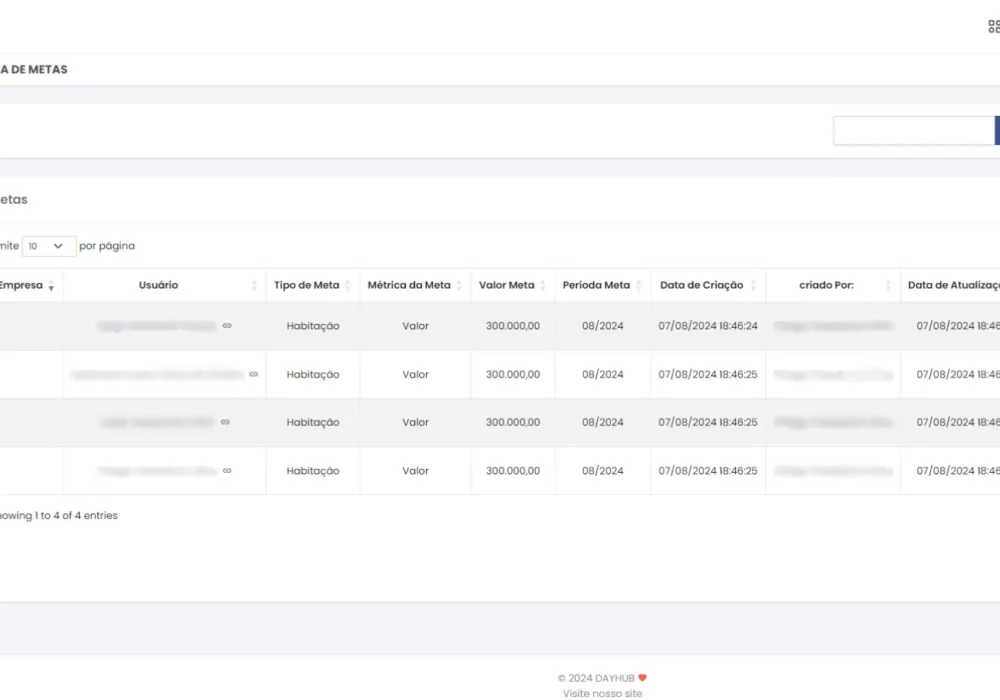Click the link icon in the third row

click(x=225, y=423)
